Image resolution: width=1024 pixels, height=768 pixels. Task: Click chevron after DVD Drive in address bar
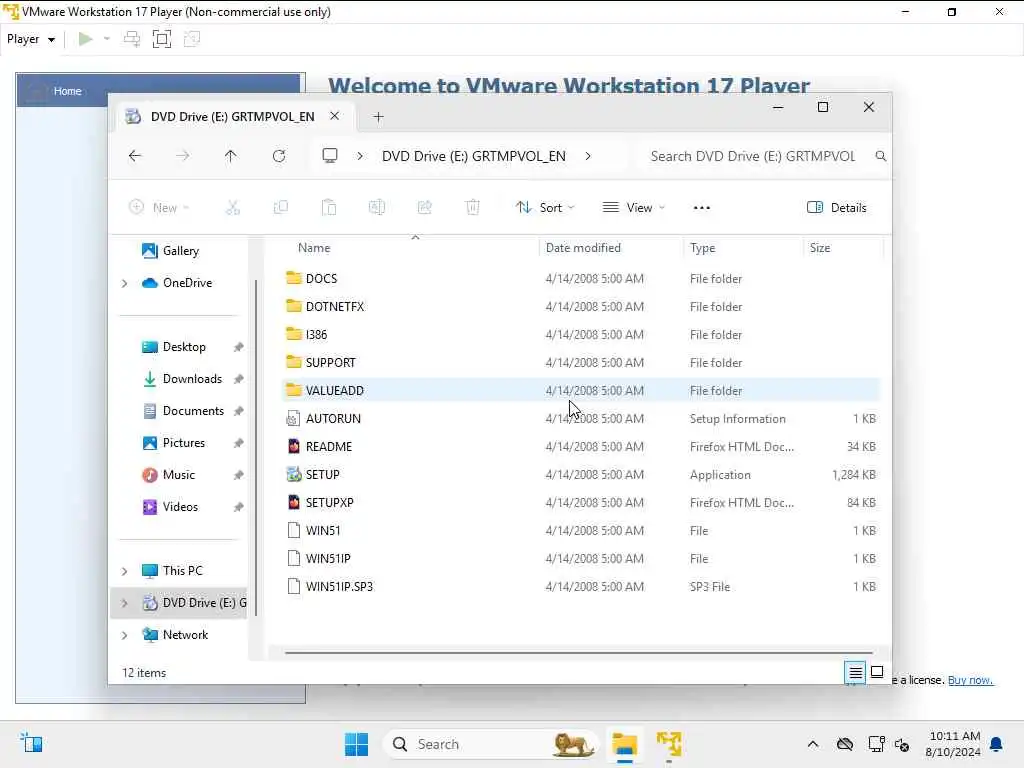point(588,156)
